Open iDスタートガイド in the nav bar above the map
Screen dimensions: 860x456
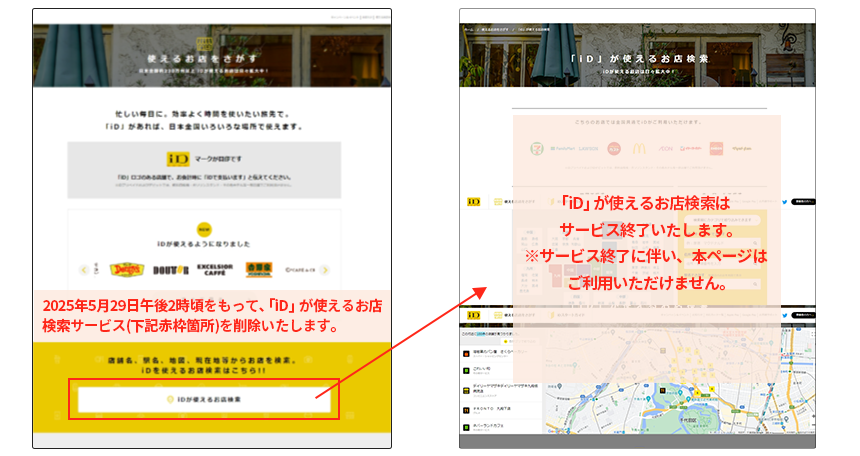[567, 315]
